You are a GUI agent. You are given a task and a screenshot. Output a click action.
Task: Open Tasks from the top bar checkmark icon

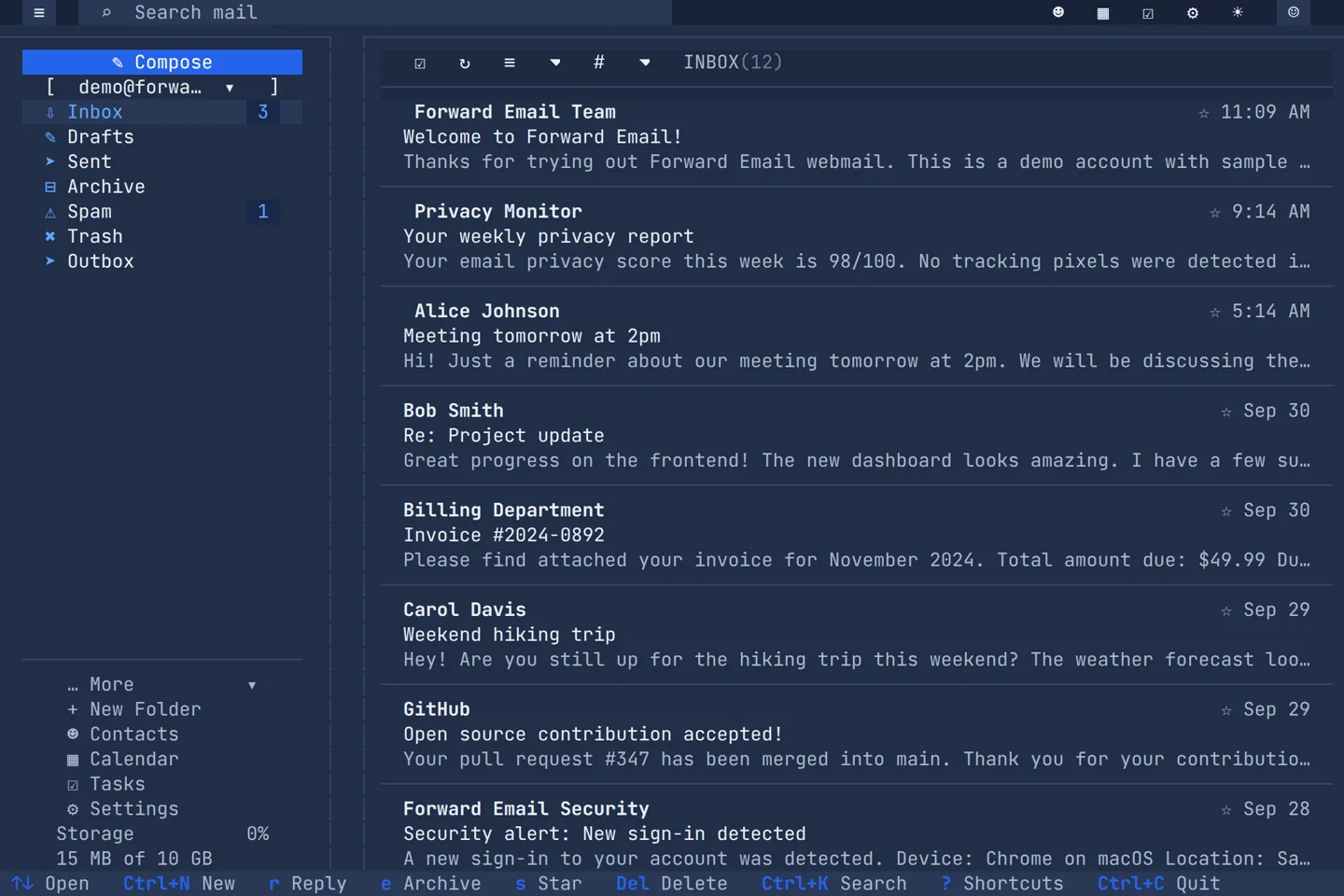coord(1148,13)
